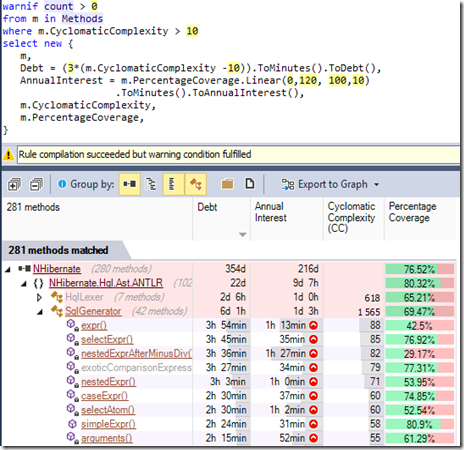The image size is (464, 450).
Task: Click the Debt column sort arrow
Action: (x=243, y=235)
